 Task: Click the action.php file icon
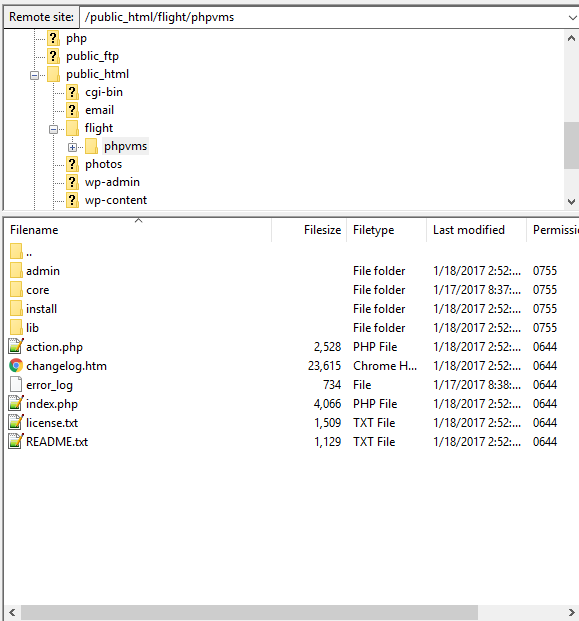[x=16, y=346]
